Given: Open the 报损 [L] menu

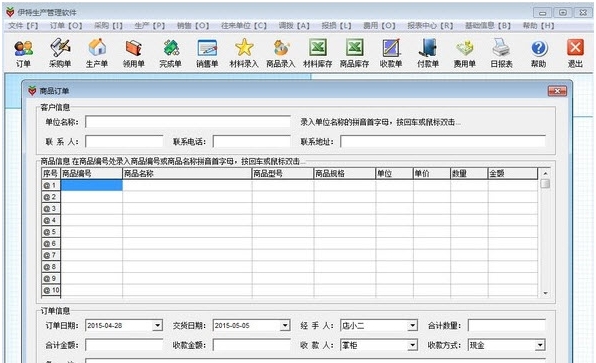Looking at the screenshot, I should (x=336, y=25).
